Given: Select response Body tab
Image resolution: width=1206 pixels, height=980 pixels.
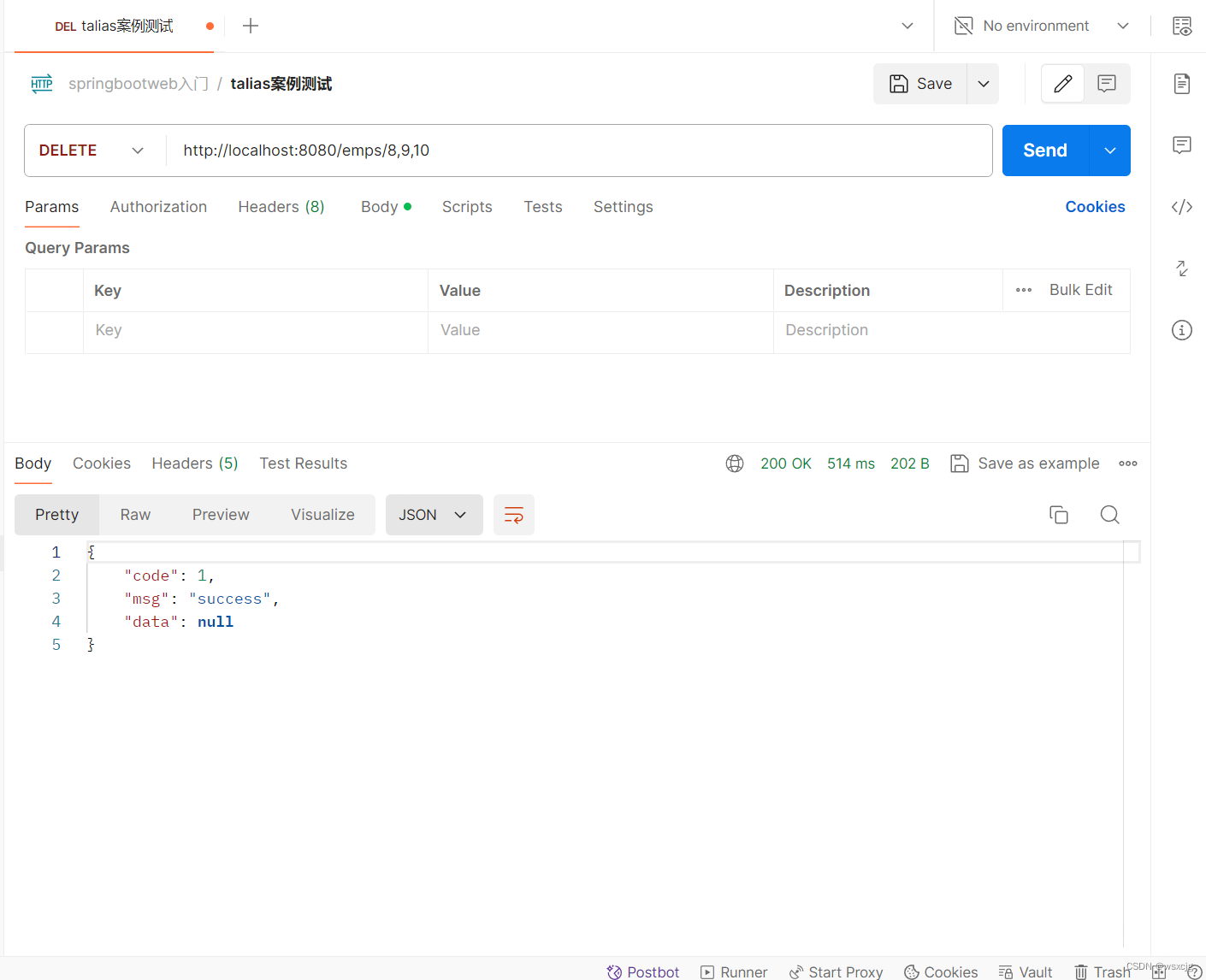Looking at the screenshot, I should [x=33, y=463].
